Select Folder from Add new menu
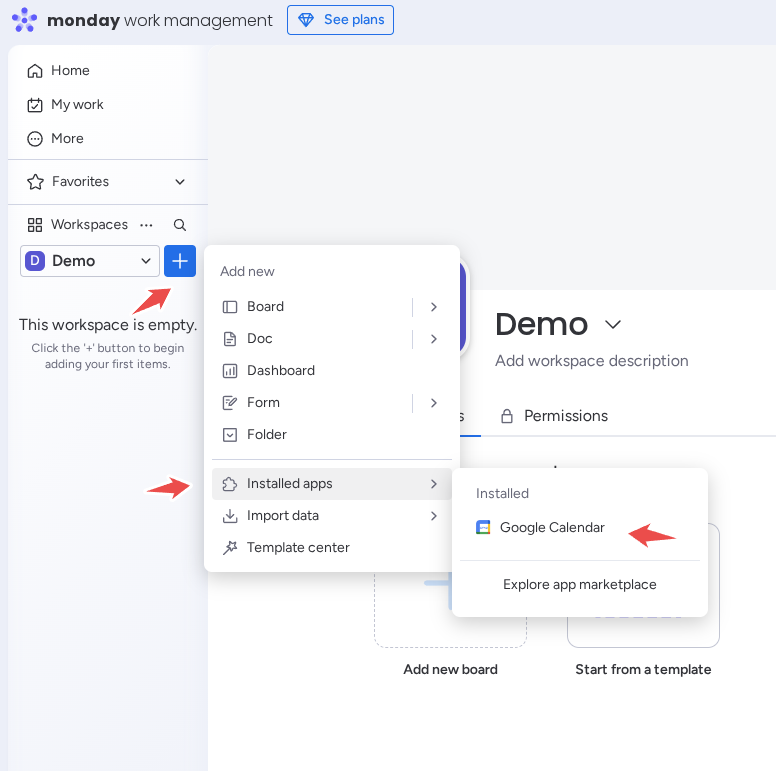The width and height of the screenshot is (776, 771). pyautogui.click(x=332, y=435)
